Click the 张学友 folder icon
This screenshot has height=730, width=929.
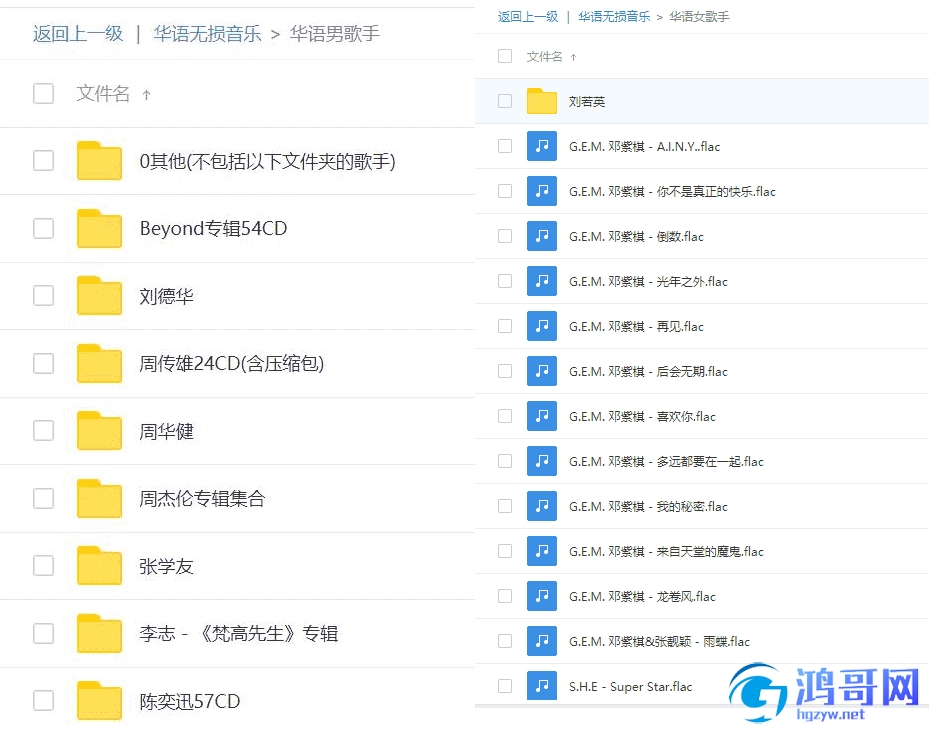99,566
